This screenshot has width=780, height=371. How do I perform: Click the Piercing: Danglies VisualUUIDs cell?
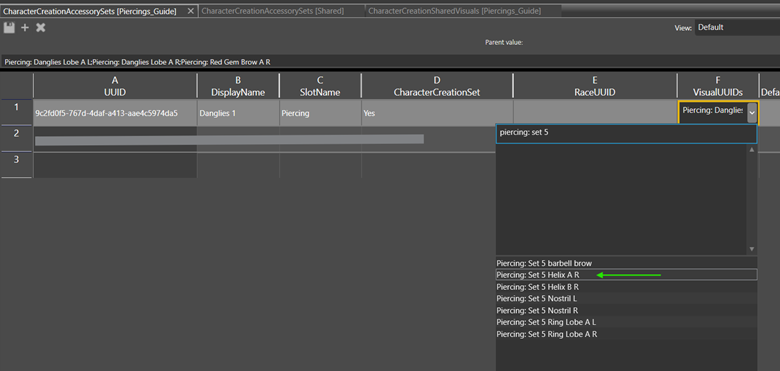point(713,113)
